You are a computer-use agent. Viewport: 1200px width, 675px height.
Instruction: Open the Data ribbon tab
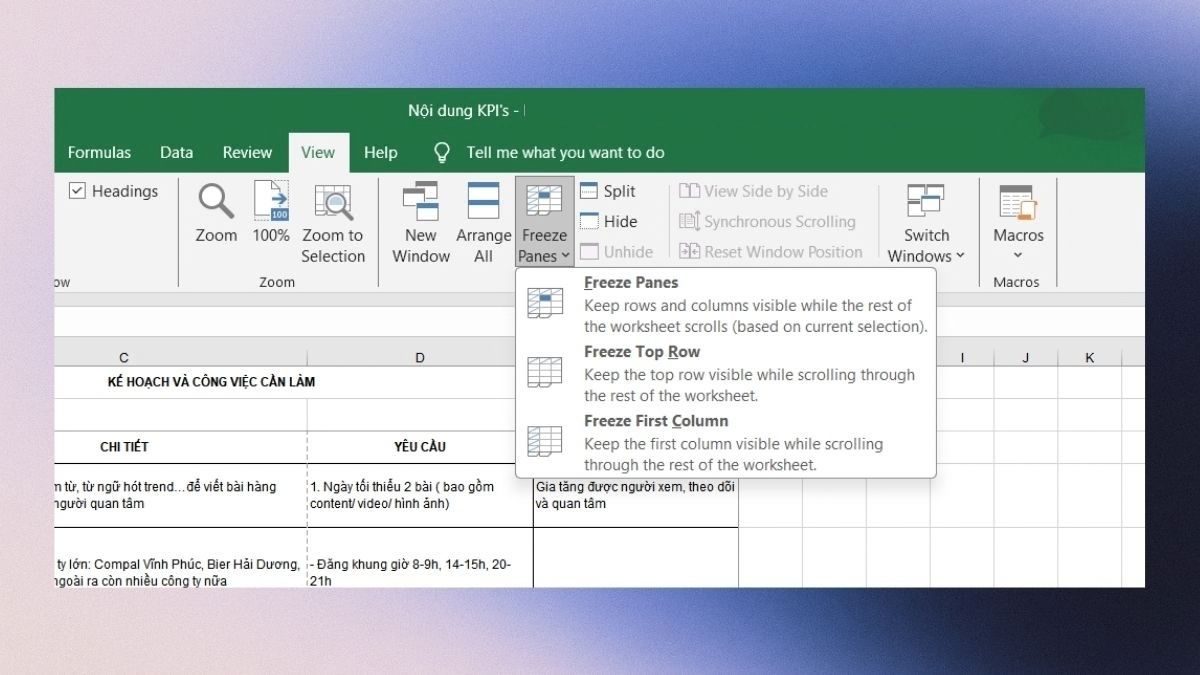coord(176,152)
